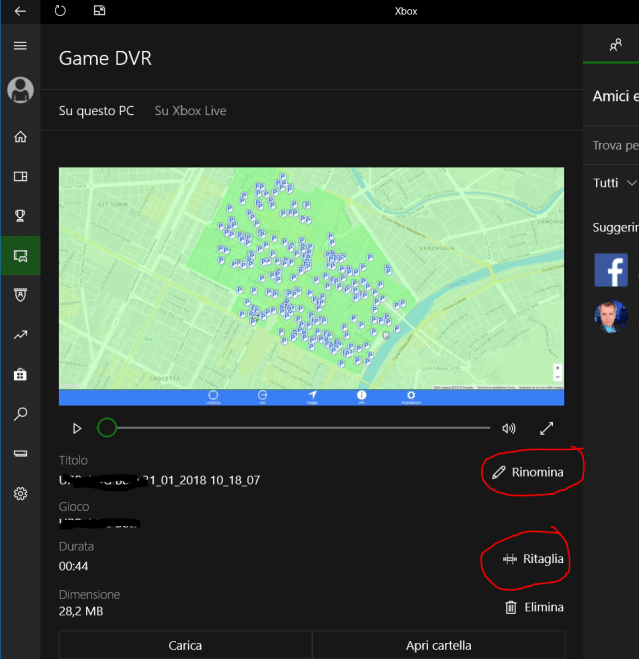
Task: Click the playback seek slider handle
Action: click(x=107, y=428)
